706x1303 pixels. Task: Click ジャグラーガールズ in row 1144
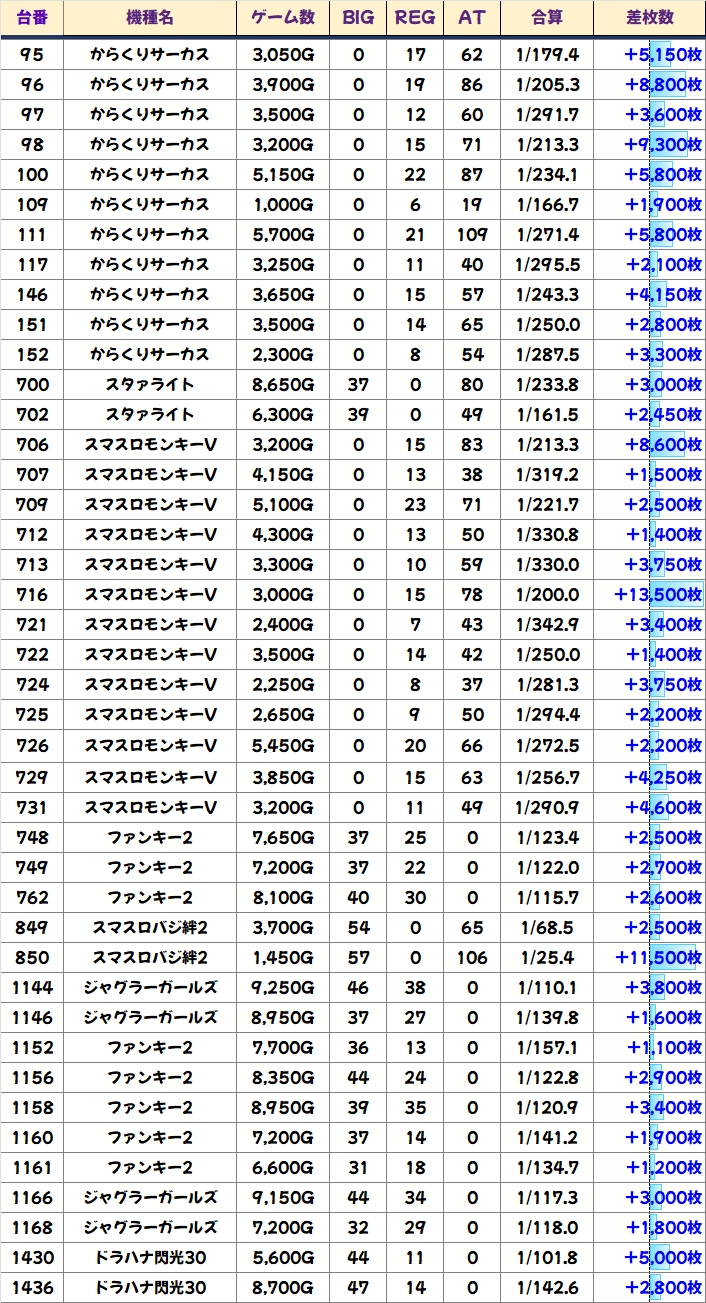pos(150,987)
